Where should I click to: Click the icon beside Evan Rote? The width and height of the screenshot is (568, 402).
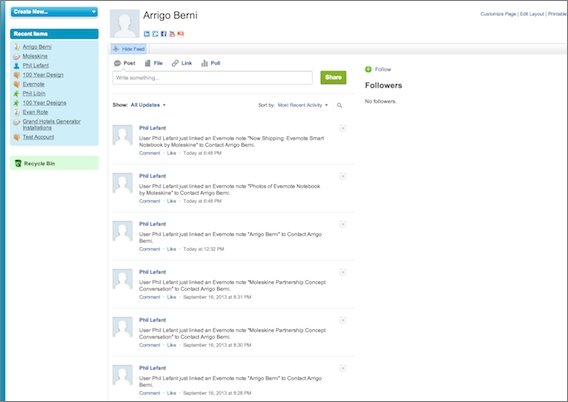tap(16, 112)
